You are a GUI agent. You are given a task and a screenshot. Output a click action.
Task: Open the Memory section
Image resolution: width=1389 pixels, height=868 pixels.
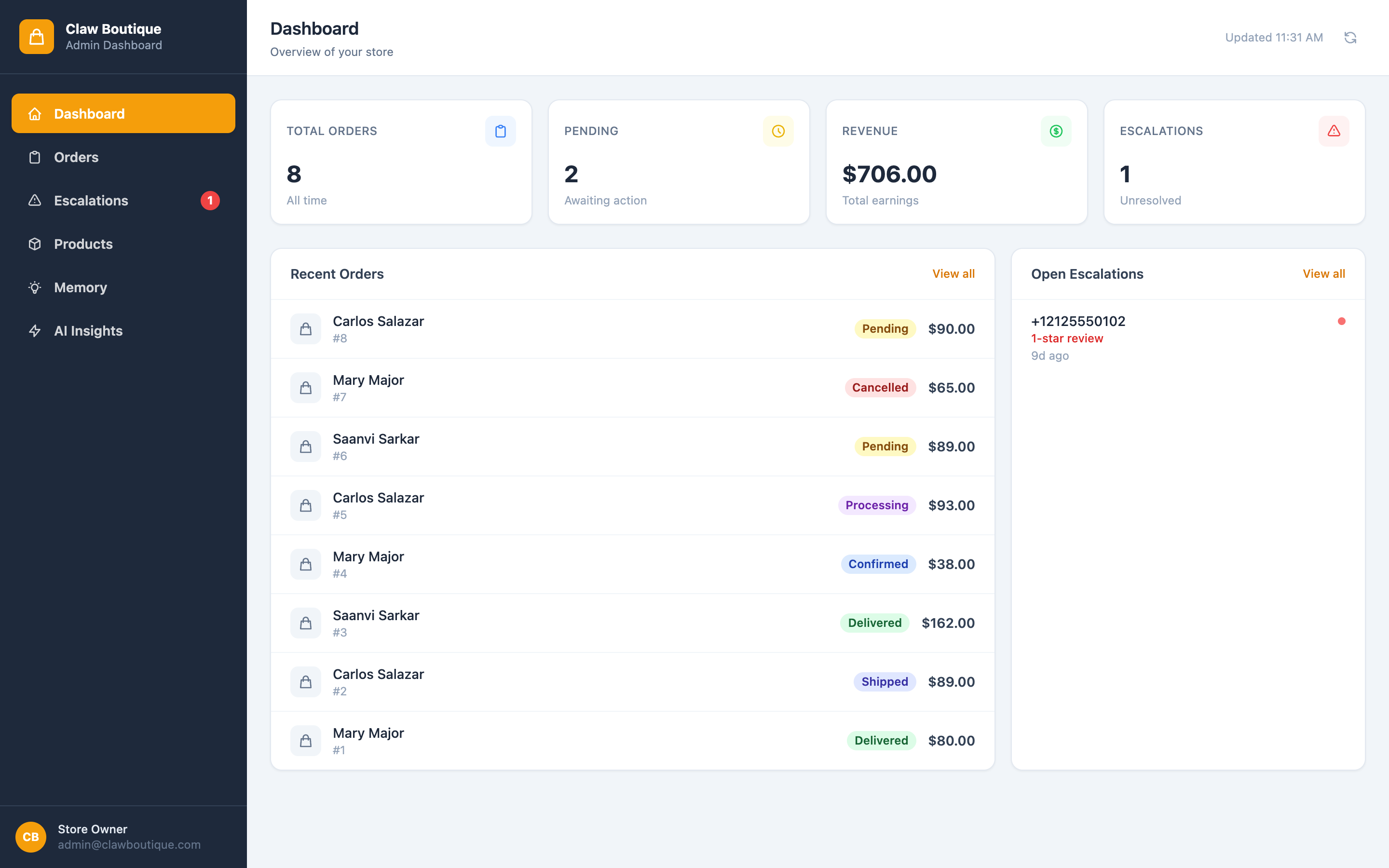[x=123, y=287]
